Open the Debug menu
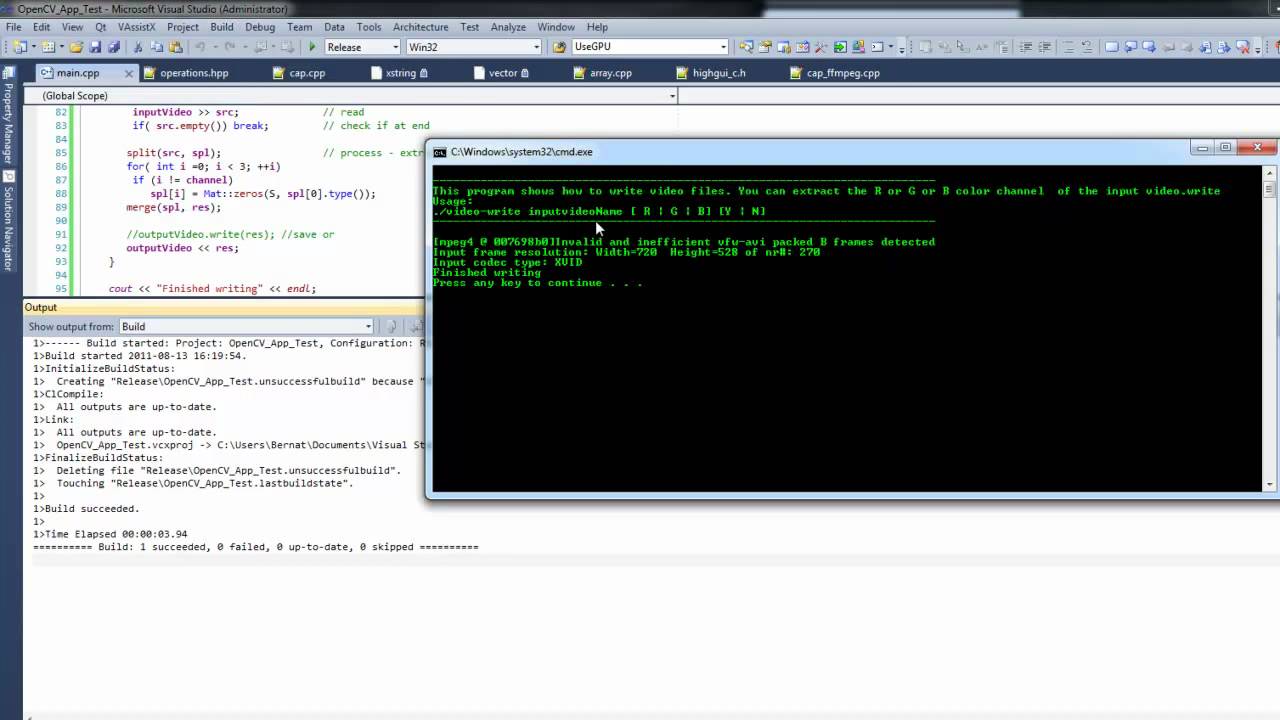The height and width of the screenshot is (720, 1280). [260, 27]
